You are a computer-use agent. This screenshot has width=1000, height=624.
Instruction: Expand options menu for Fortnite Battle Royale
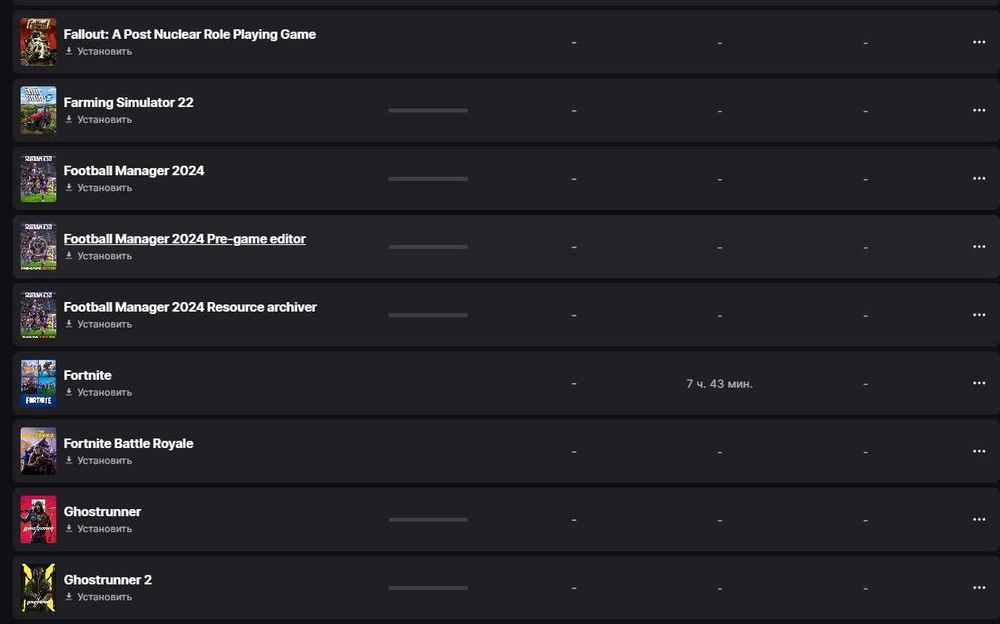(x=979, y=451)
